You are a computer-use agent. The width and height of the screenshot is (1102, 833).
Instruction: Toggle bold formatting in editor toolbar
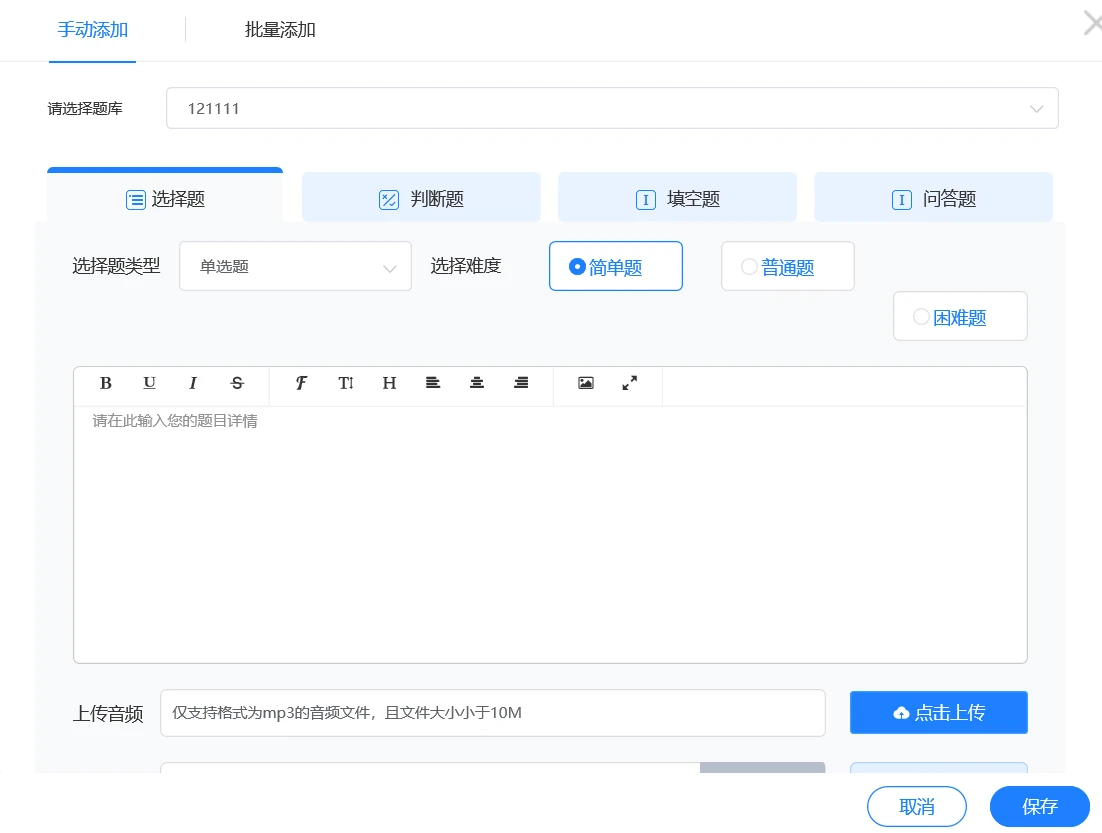(106, 383)
